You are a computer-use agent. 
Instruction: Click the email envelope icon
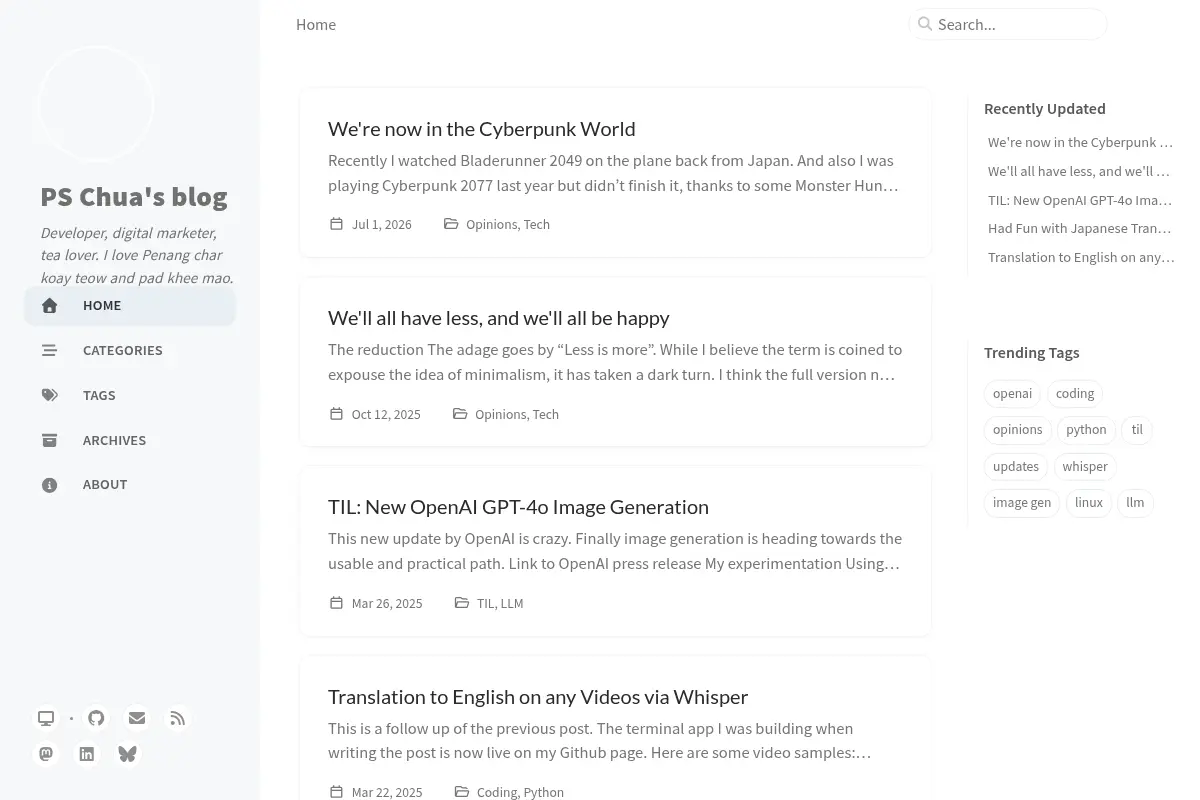[x=137, y=718]
